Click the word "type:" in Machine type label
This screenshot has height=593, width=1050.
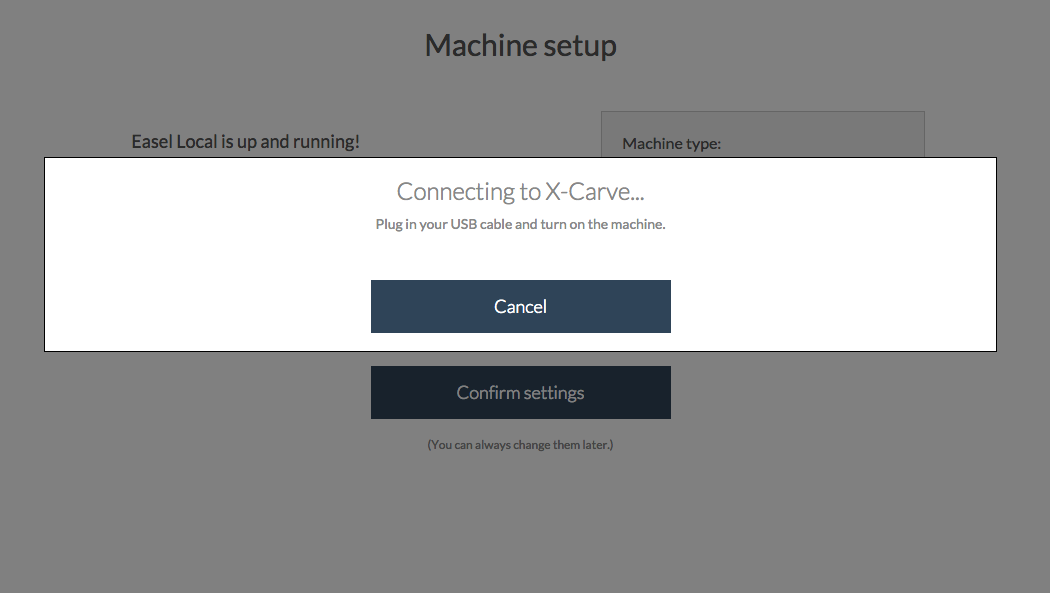[x=703, y=144]
